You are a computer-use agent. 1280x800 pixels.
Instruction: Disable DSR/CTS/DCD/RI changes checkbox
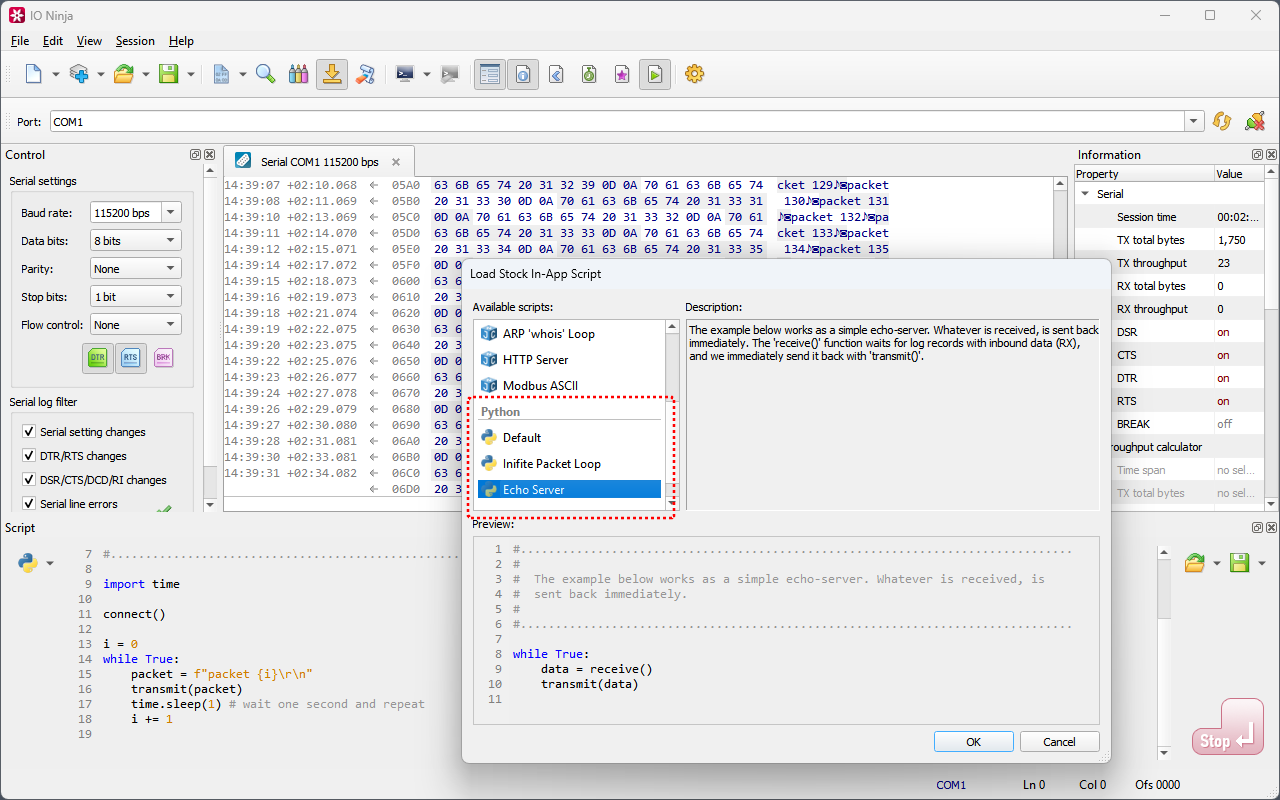[29, 480]
